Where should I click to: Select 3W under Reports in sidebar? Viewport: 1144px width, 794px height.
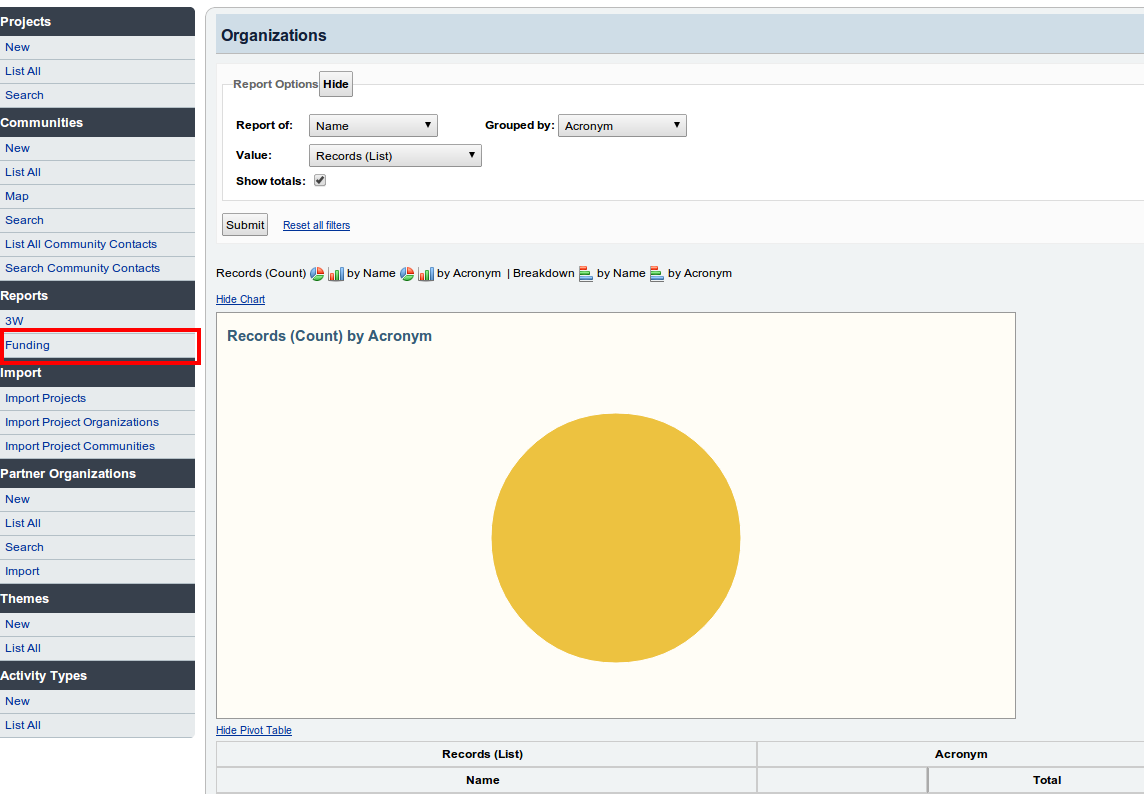[x=14, y=321]
